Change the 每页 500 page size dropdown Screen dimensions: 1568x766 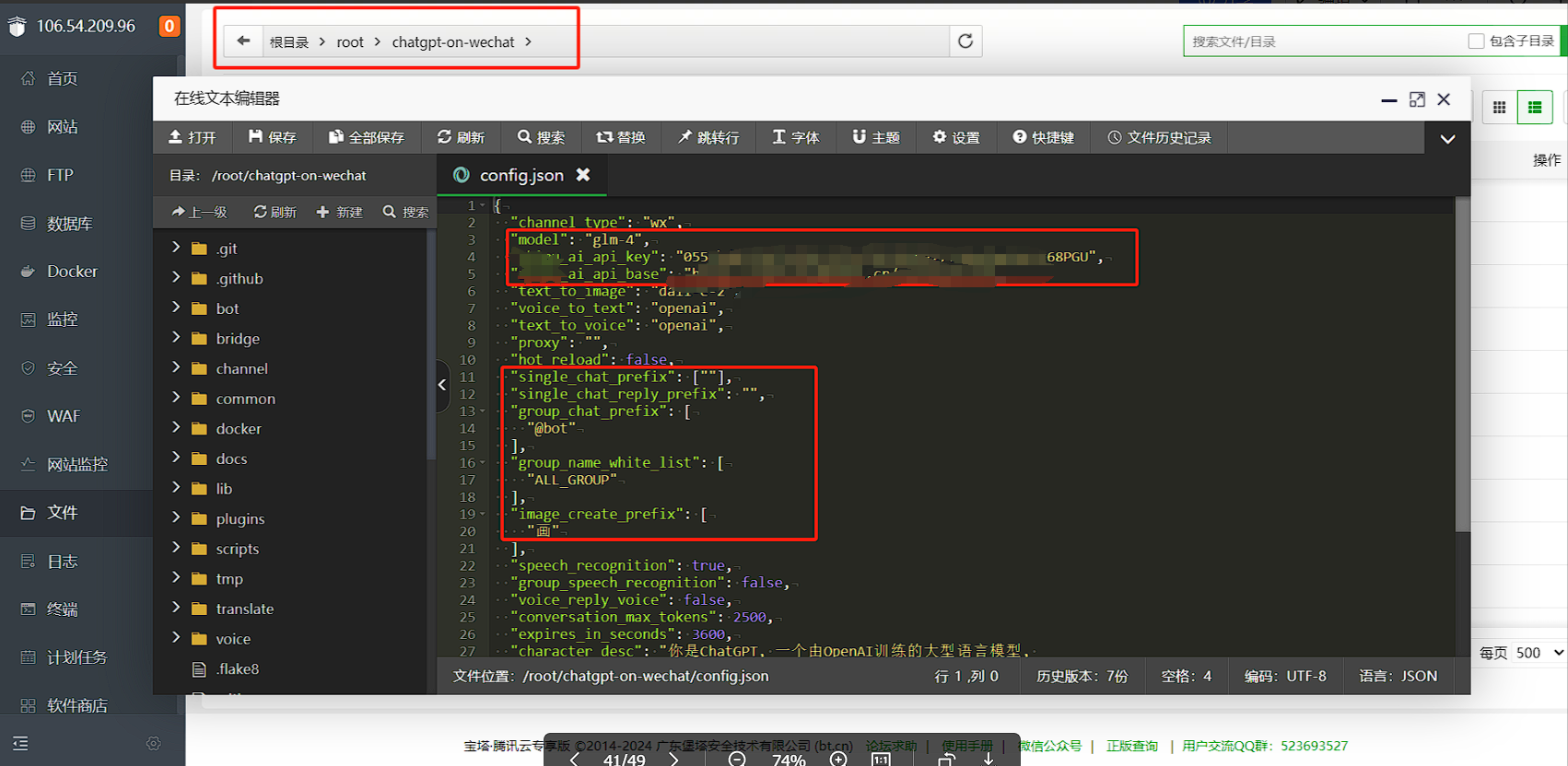coord(1539,653)
